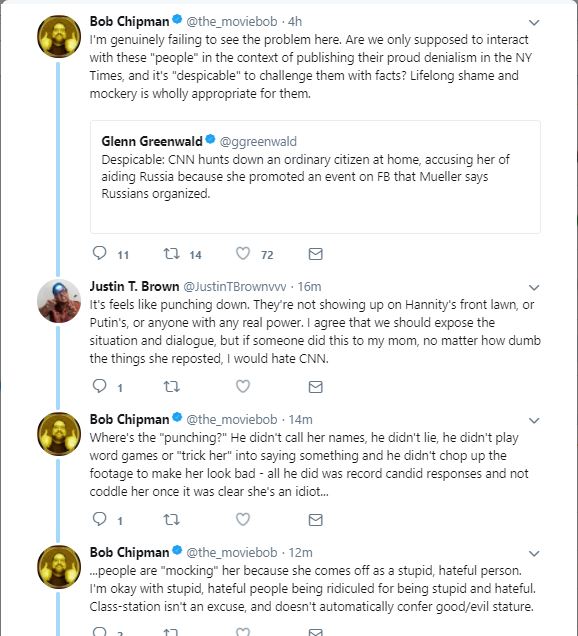Message icon under the 14m tweet
The width and height of the screenshot is (578, 636).
[x=315, y=519]
